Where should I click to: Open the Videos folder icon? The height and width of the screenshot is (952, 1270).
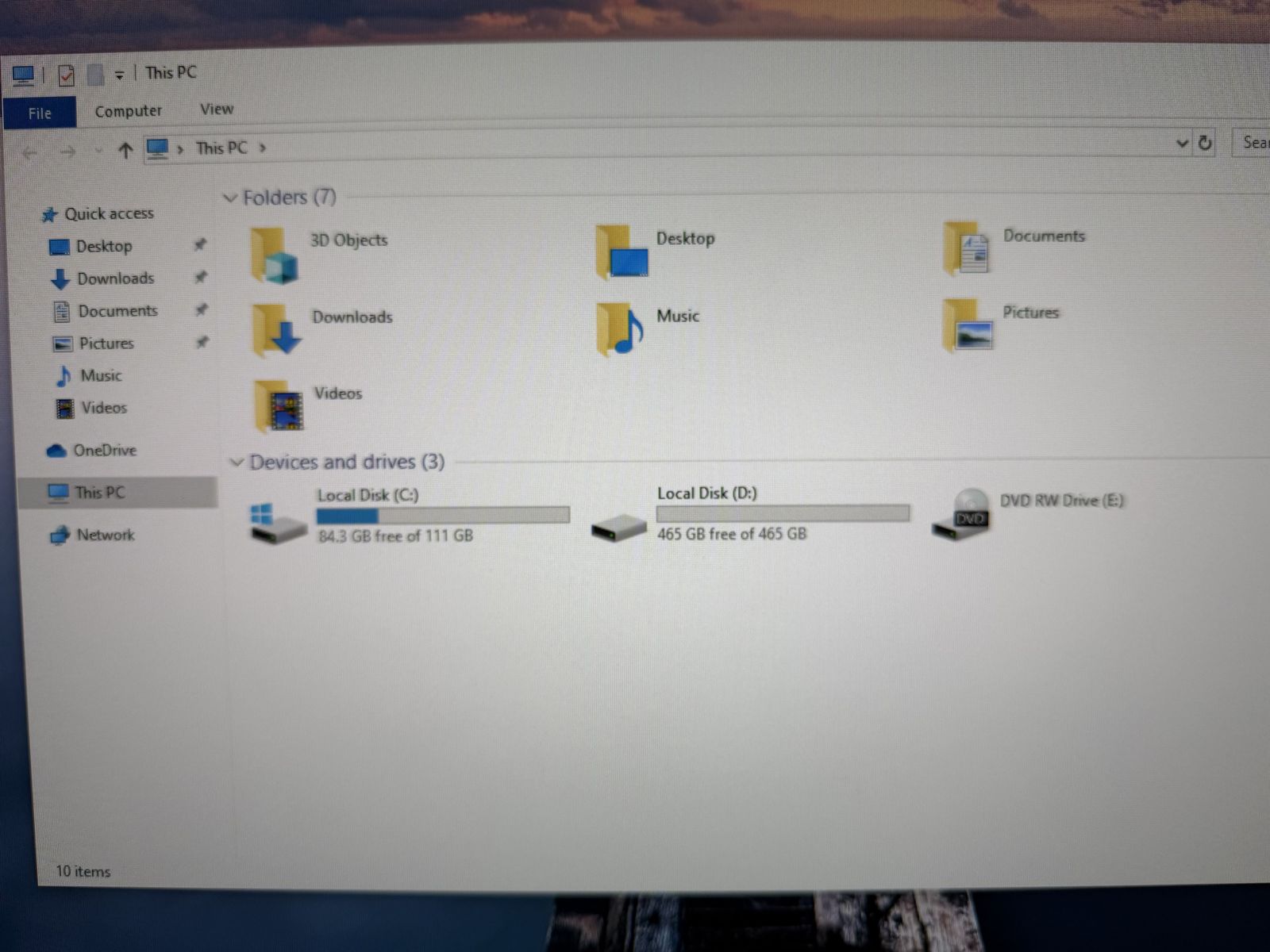click(279, 405)
